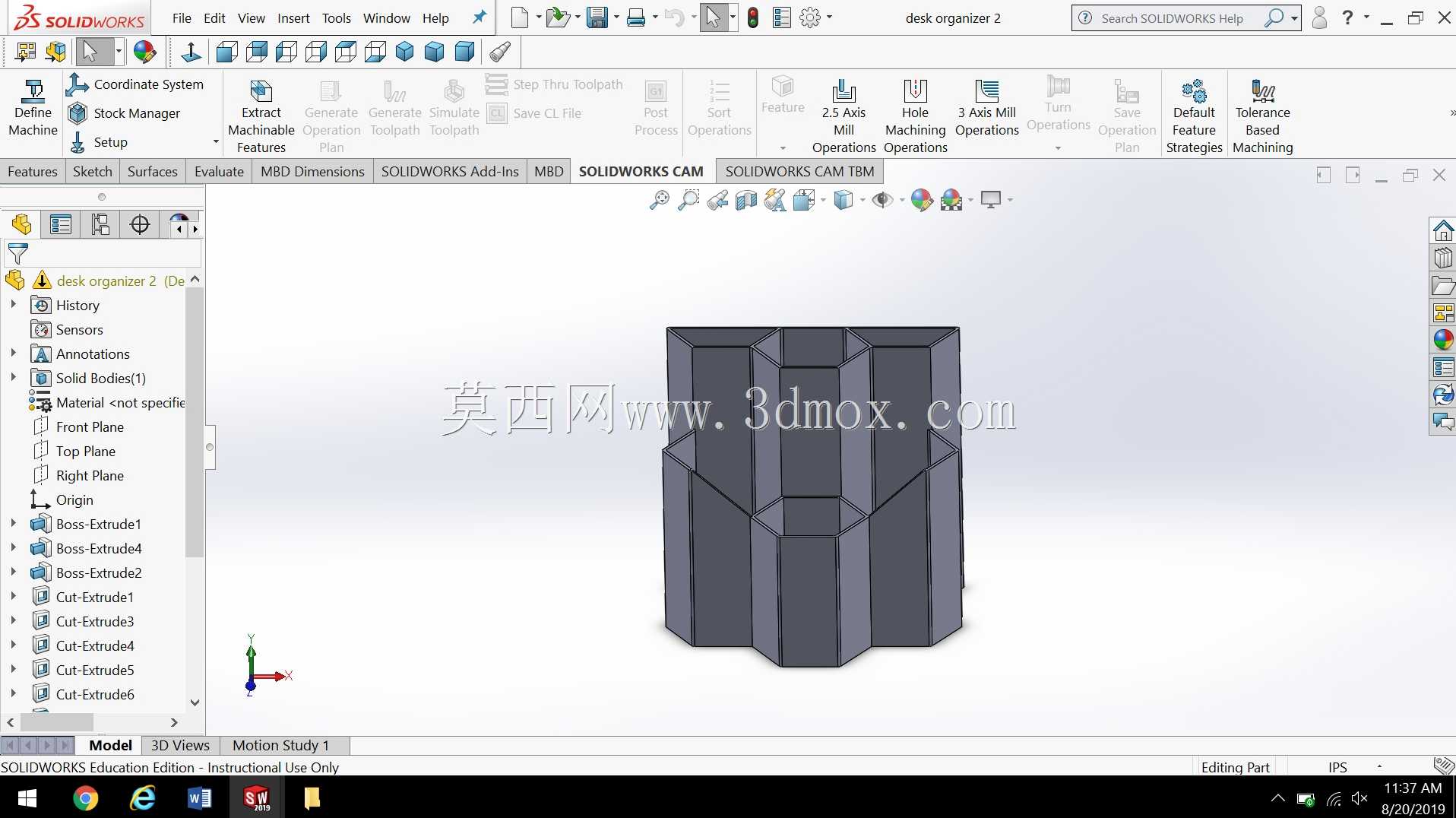The height and width of the screenshot is (818, 1456).
Task: Click the Zoom to Area icon
Action: (x=688, y=200)
